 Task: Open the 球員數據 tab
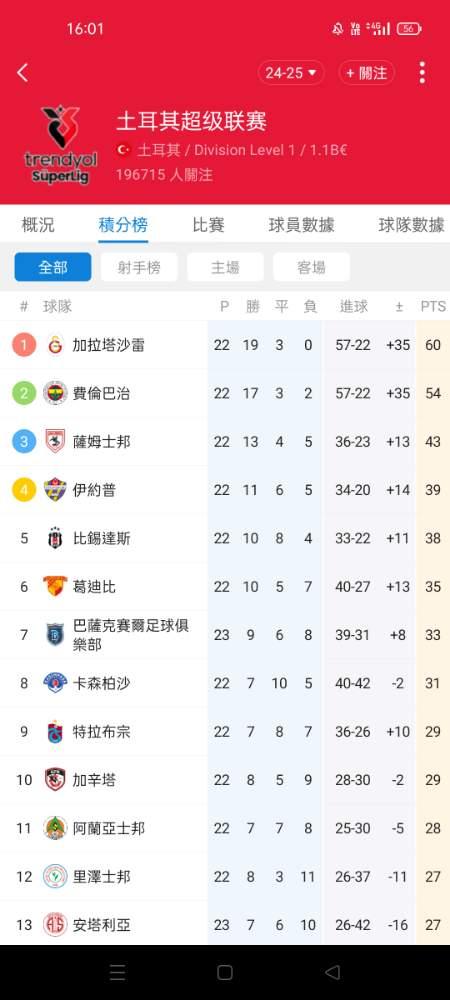301,224
